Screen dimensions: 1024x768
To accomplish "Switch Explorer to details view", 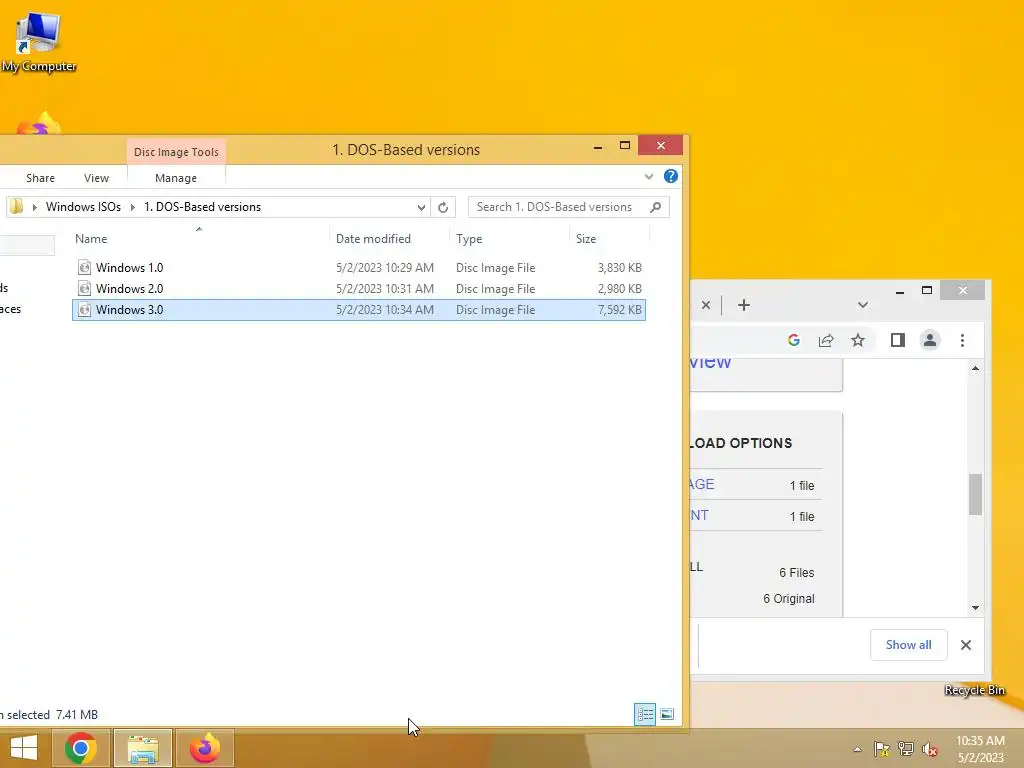I will click(645, 714).
